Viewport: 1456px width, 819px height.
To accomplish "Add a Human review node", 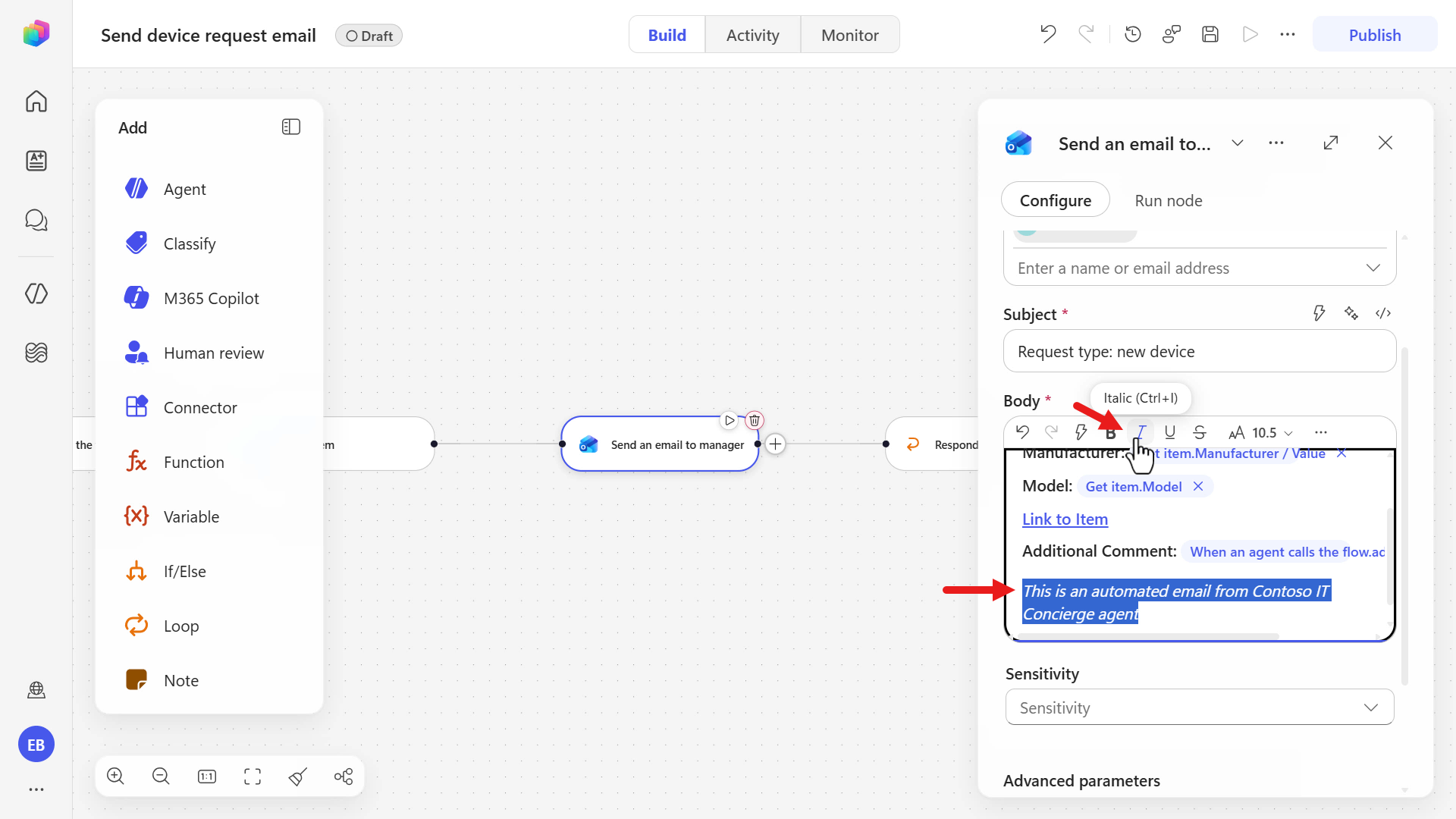I will tap(209, 353).
